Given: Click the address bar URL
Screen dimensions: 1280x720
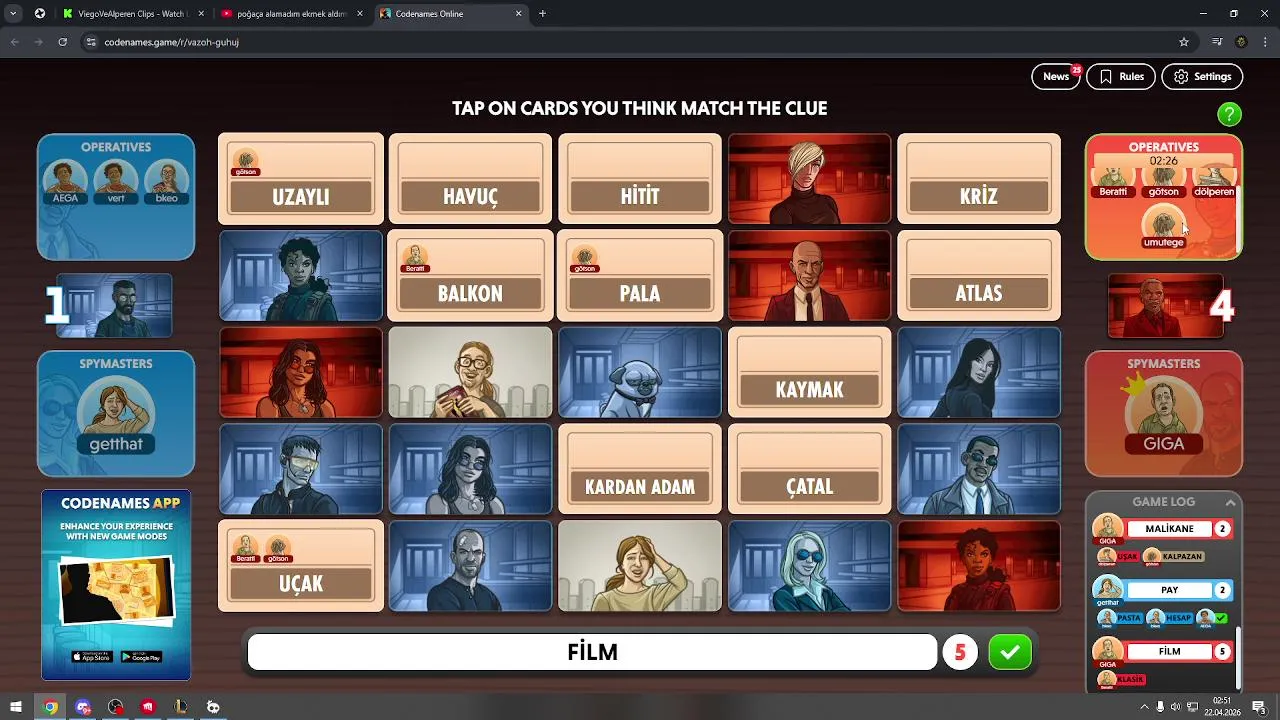Looking at the screenshot, I should 171,42.
